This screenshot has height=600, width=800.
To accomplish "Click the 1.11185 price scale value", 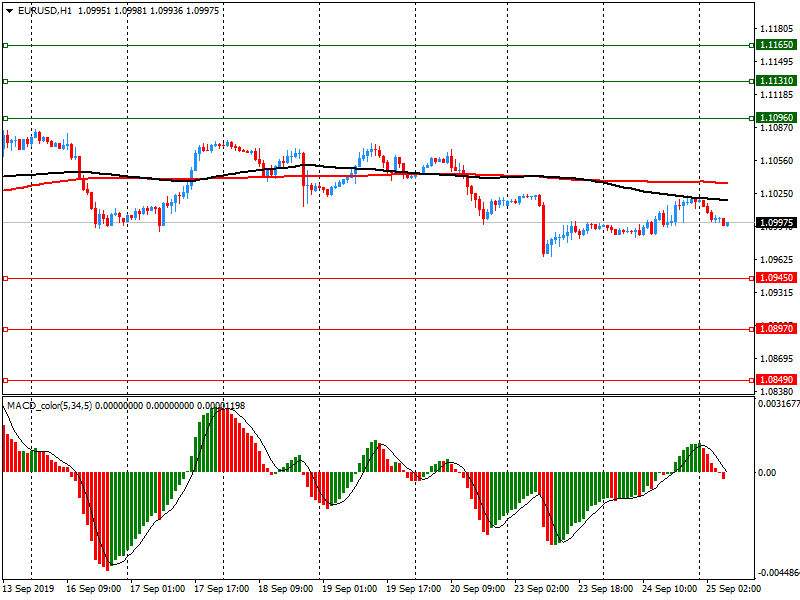I will coord(777,94).
